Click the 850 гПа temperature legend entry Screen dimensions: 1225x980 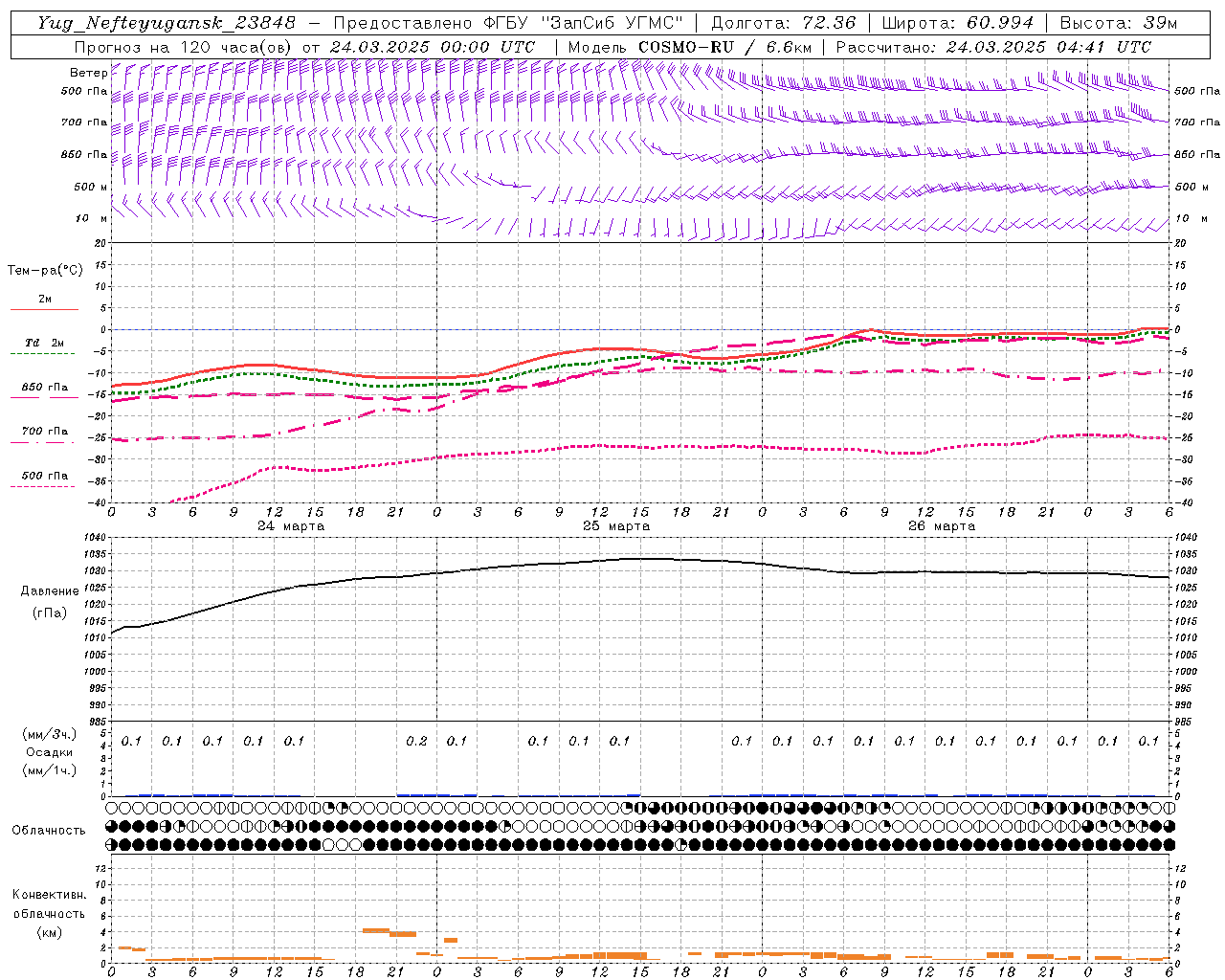pyautogui.click(x=45, y=388)
